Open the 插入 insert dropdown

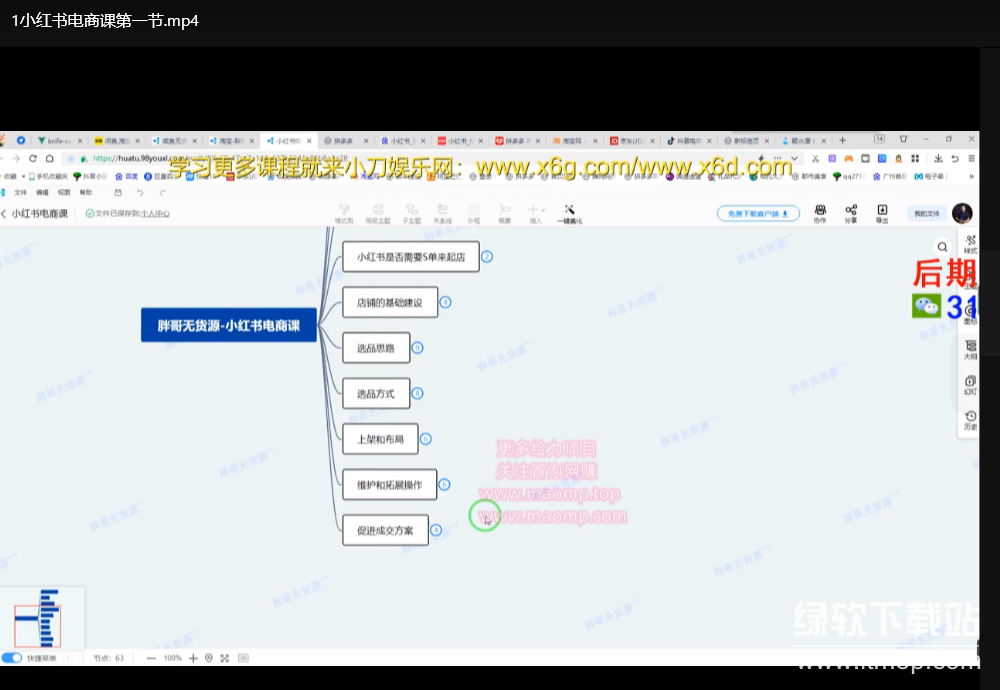coord(536,214)
